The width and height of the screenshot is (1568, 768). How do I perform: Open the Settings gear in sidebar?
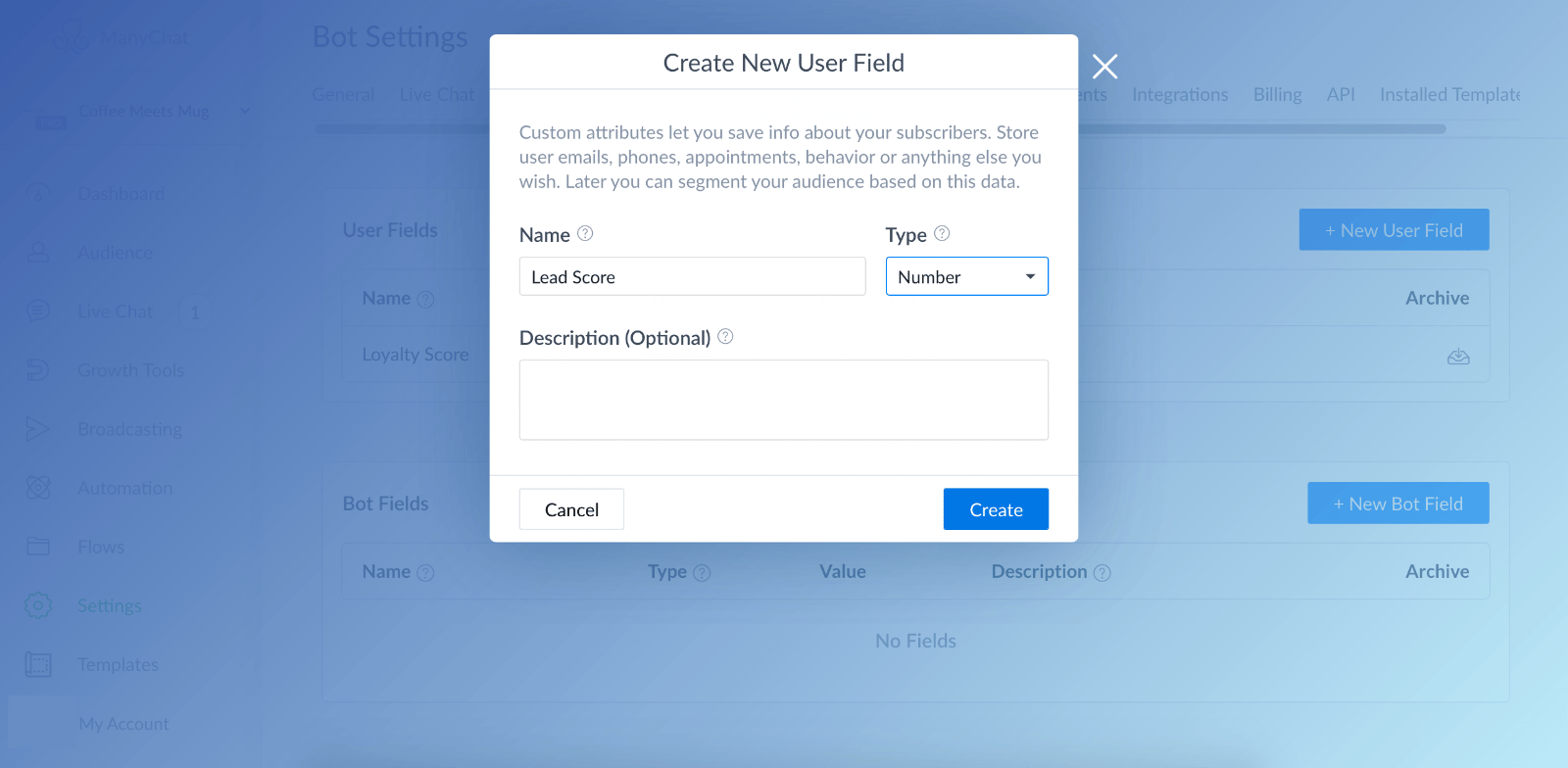[38, 605]
